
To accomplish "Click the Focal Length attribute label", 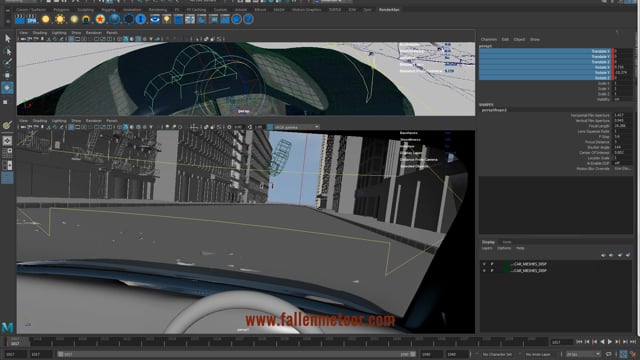I will click(x=599, y=126).
